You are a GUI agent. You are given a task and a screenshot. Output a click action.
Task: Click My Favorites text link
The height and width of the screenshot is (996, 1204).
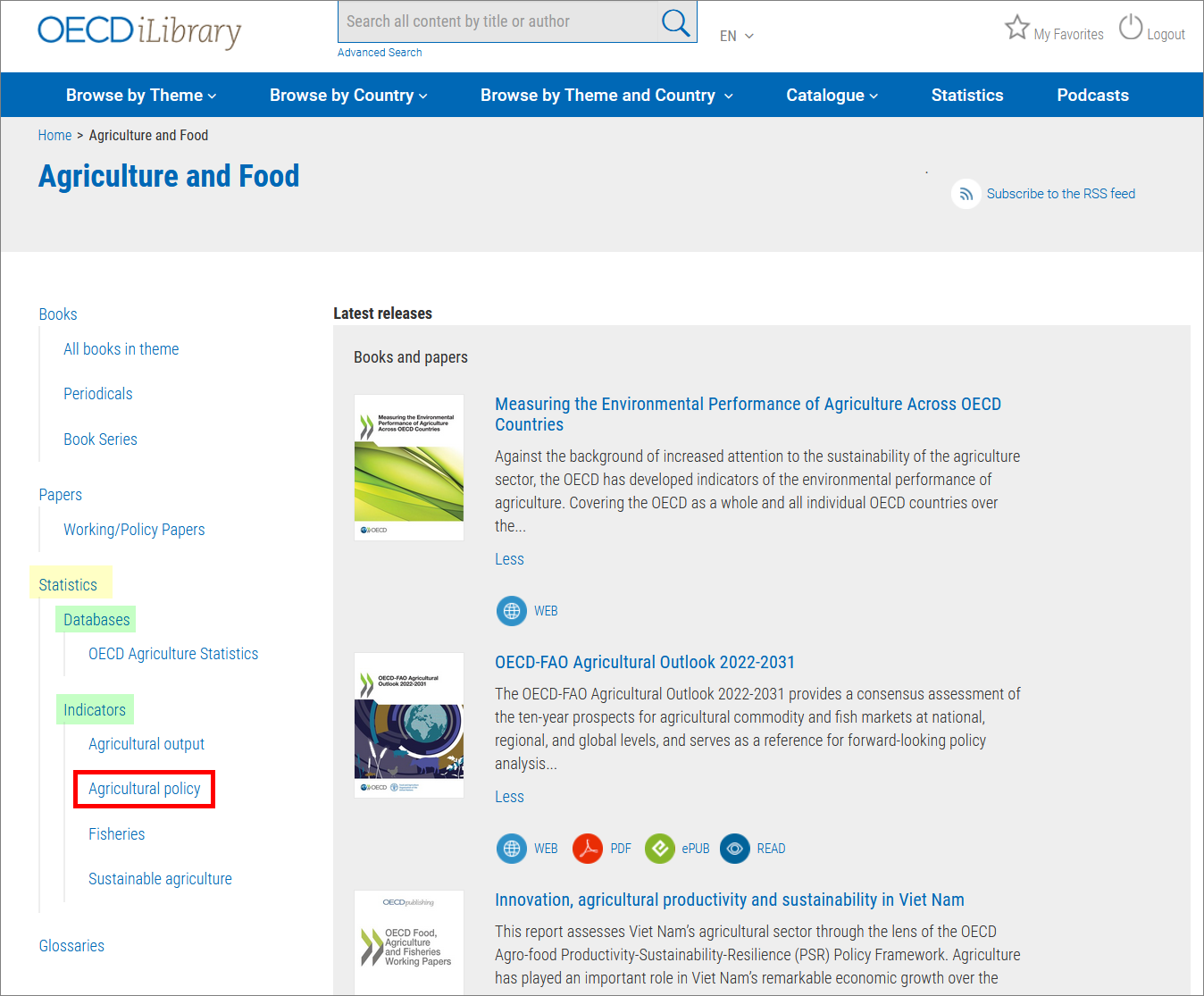tap(1068, 35)
